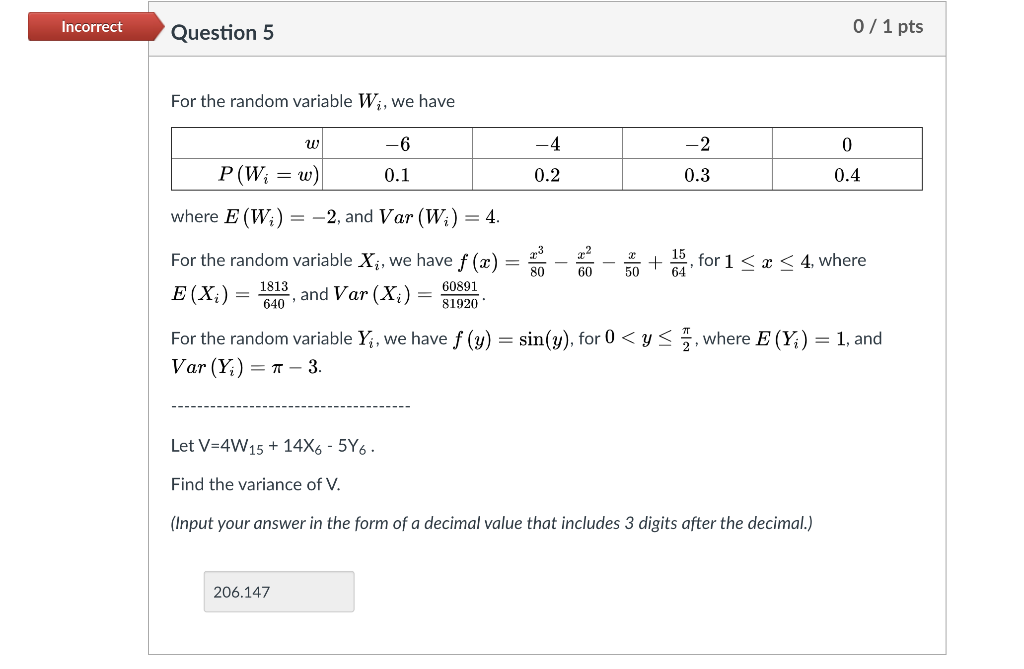
Task: Click the answer input showing 206.147
Action: point(278,591)
